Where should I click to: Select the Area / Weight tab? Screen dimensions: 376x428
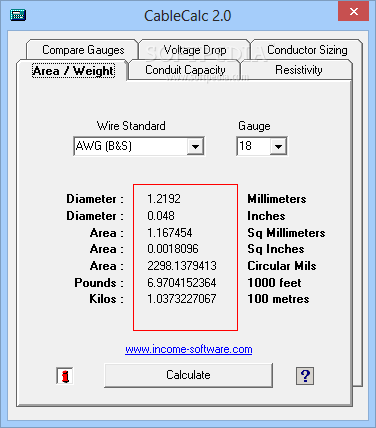click(x=73, y=71)
